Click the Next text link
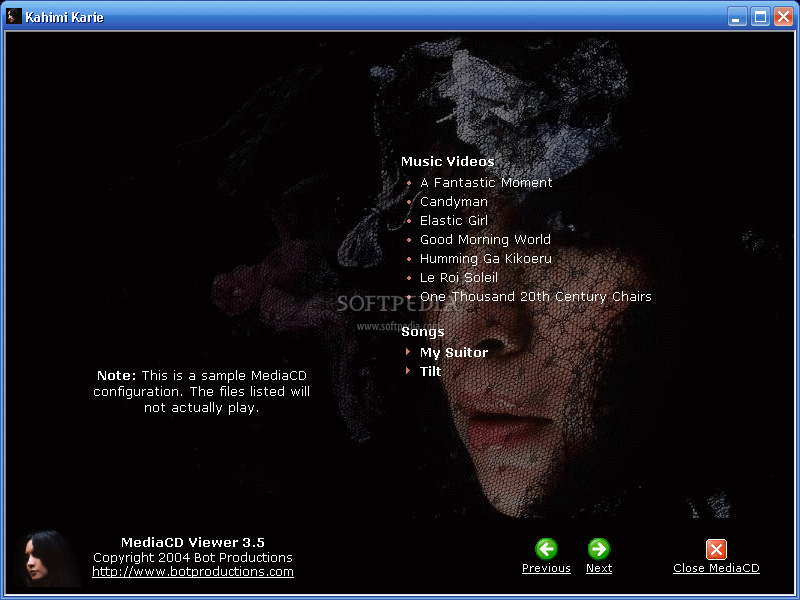 point(599,568)
